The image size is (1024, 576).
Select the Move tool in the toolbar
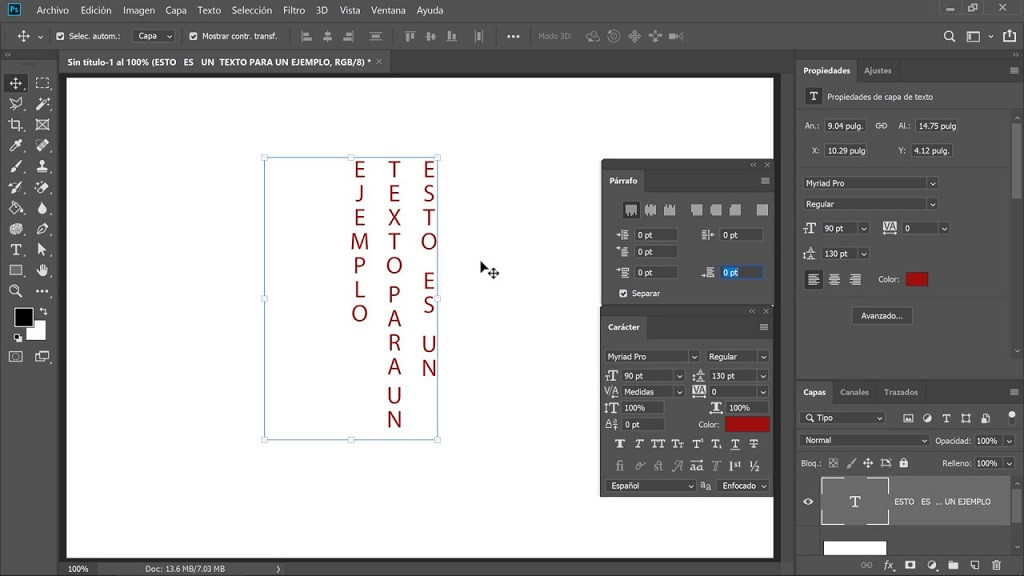[15, 84]
